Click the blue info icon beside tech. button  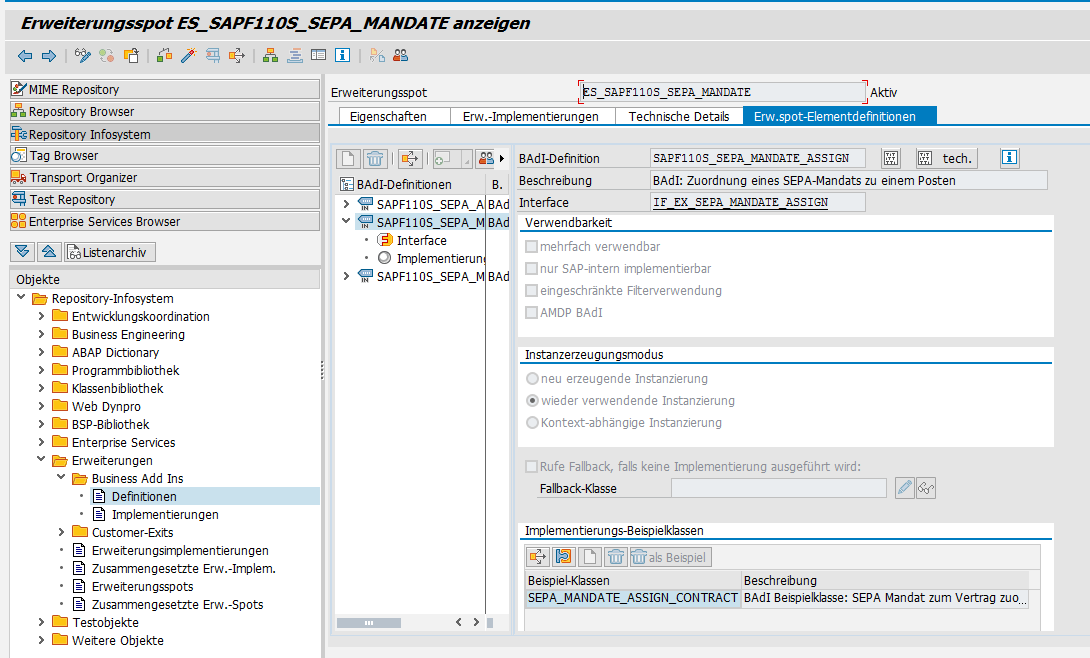tap(1009, 158)
